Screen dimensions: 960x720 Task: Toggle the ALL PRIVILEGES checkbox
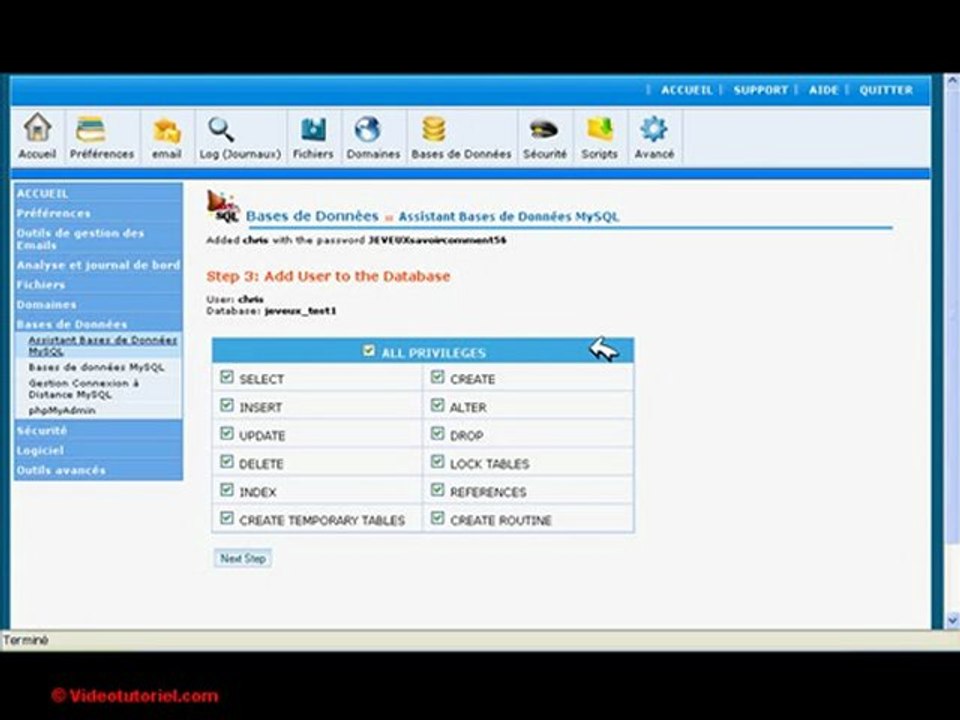(x=369, y=350)
